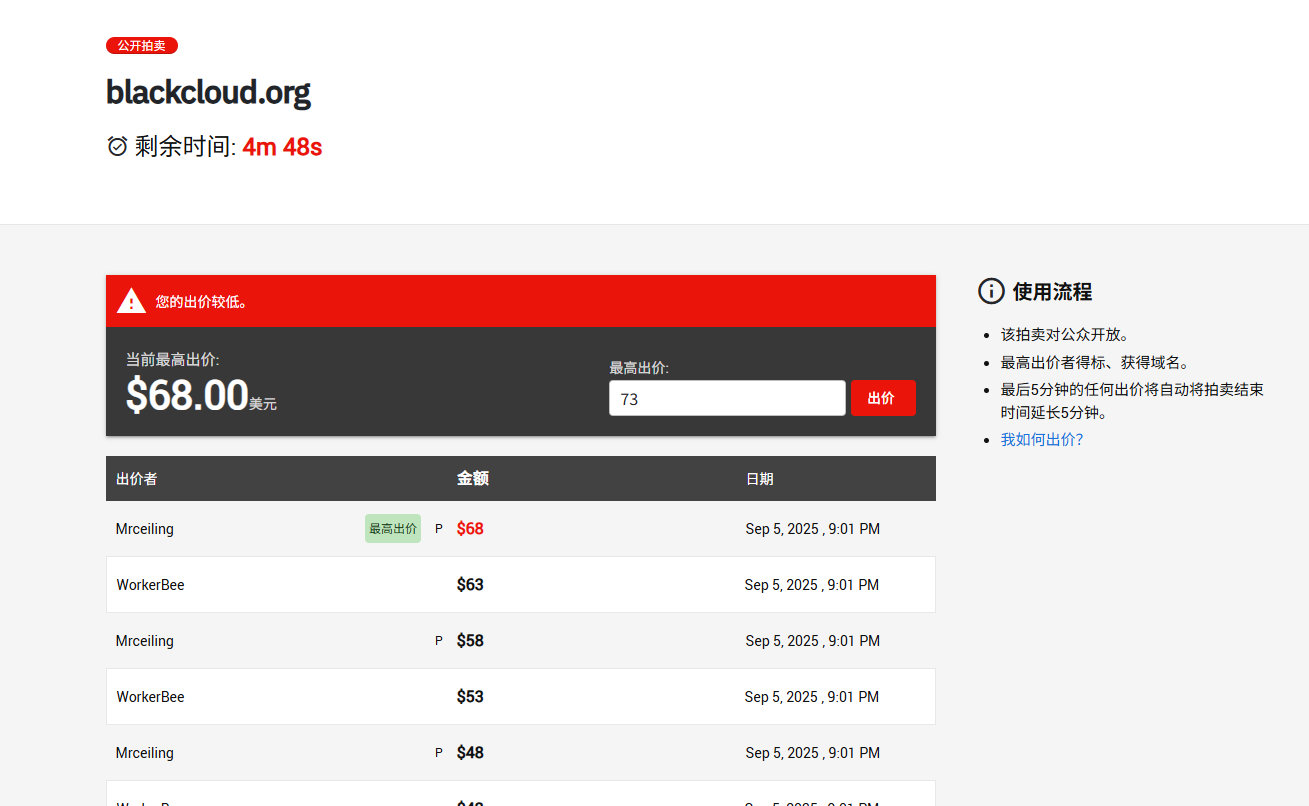
Task: Click the 4m 48s countdown timer
Action: [282, 147]
